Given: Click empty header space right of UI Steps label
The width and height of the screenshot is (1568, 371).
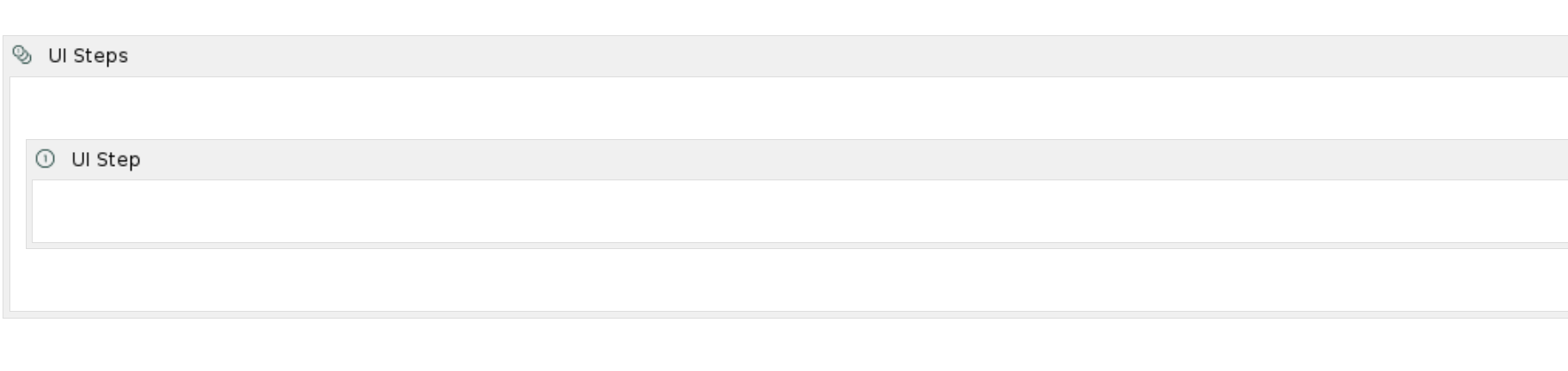Looking at the screenshot, I should point(848,56).
